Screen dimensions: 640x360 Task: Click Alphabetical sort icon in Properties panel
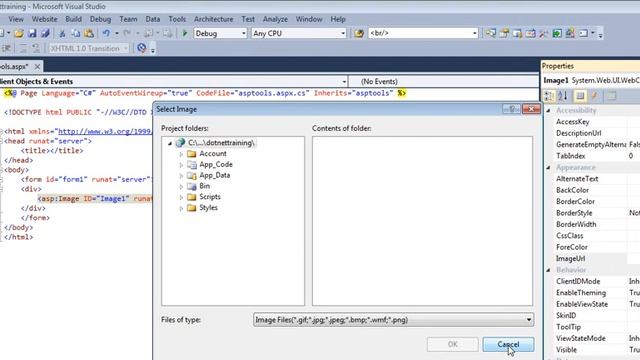(563, 96)
